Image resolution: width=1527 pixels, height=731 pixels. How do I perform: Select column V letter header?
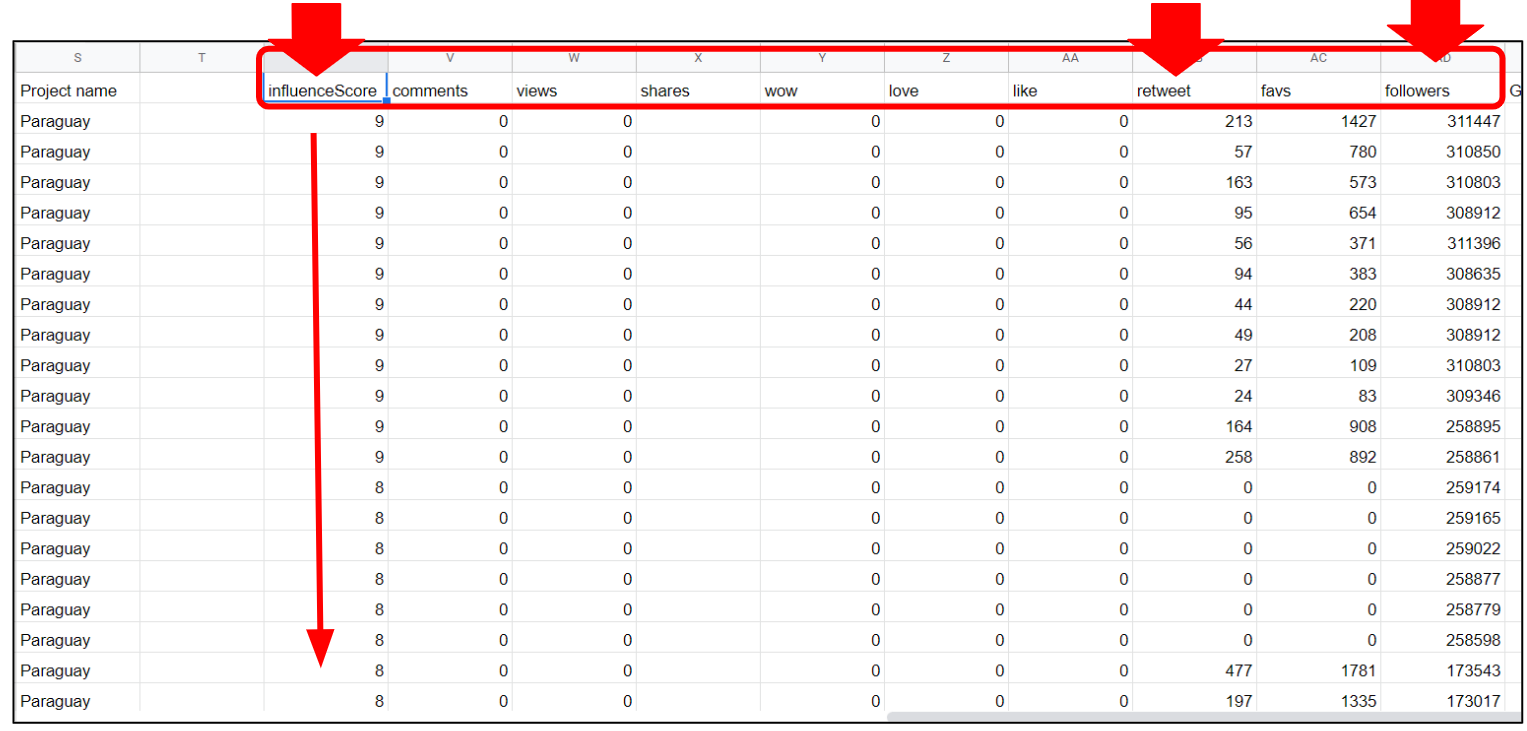coord(450,58)
